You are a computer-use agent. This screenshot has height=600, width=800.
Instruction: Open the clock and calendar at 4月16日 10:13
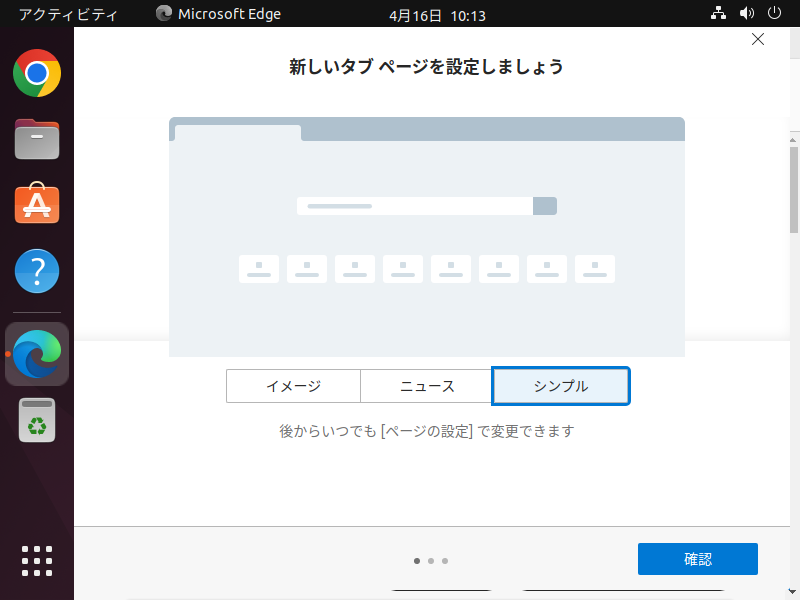(x=437, y=15)
